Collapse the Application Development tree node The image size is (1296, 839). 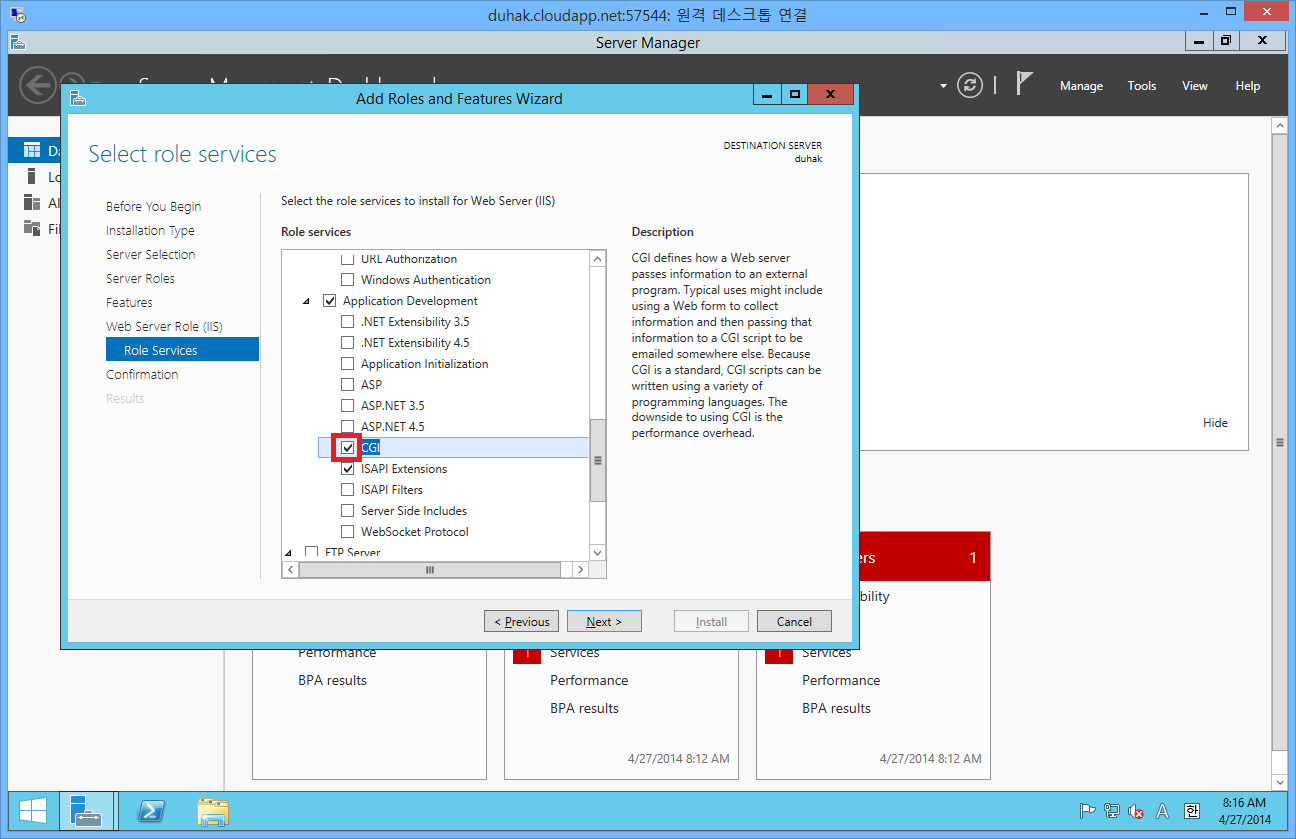pos(307,301)
